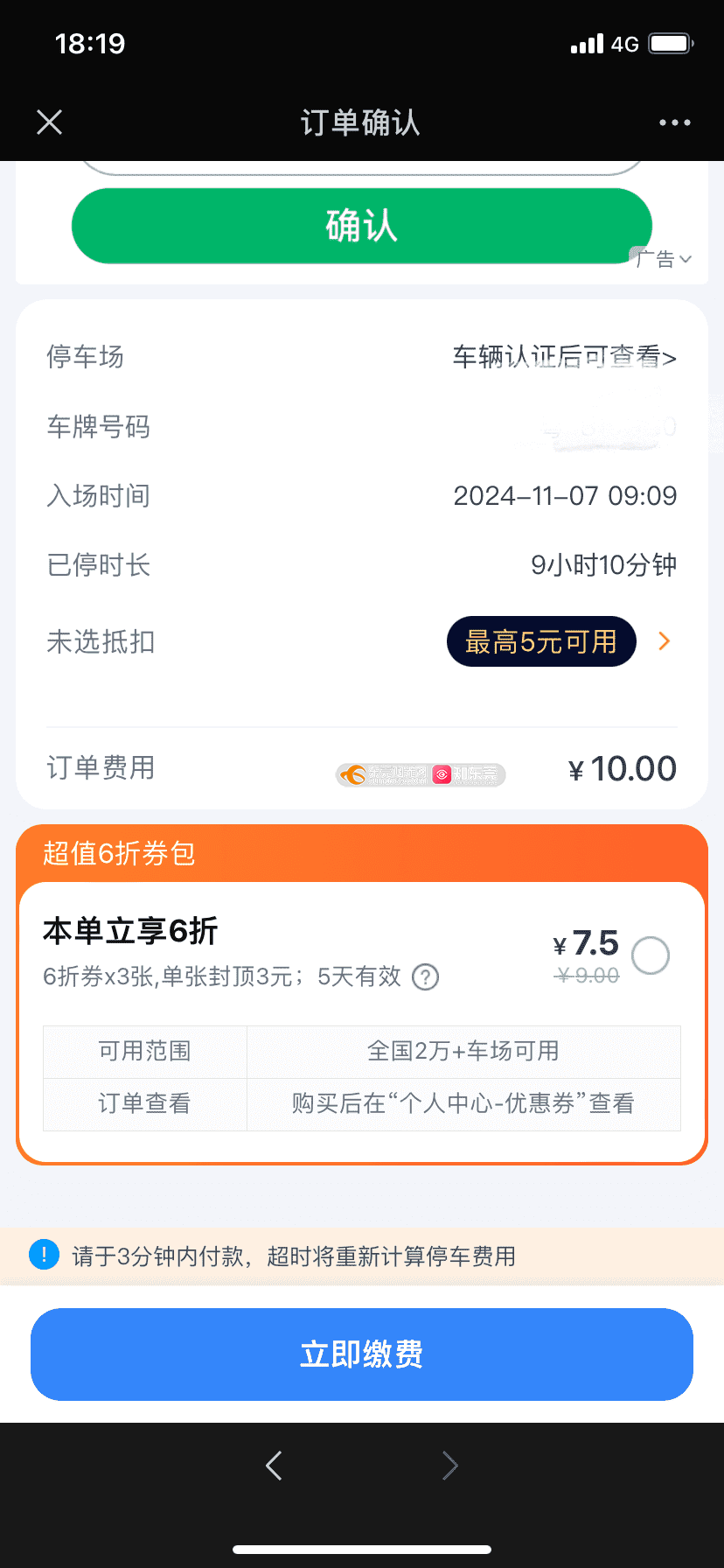
Task: Tap the 最高5元可用 discount badge
Action: click(540, 641)
